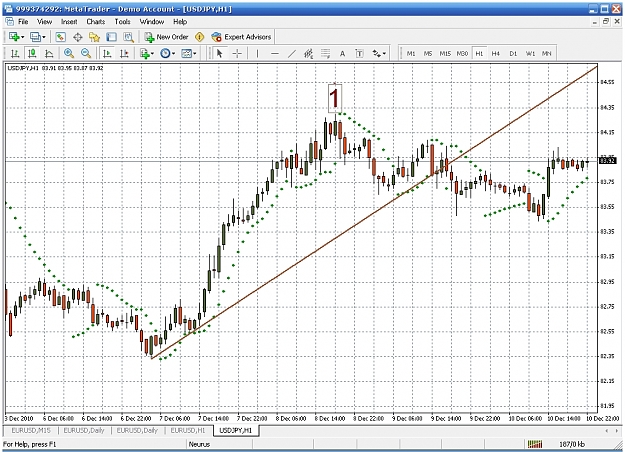Screen dimensions: 625x452
Task: Switch to candlestick chart display
Action: click(32, 53)
